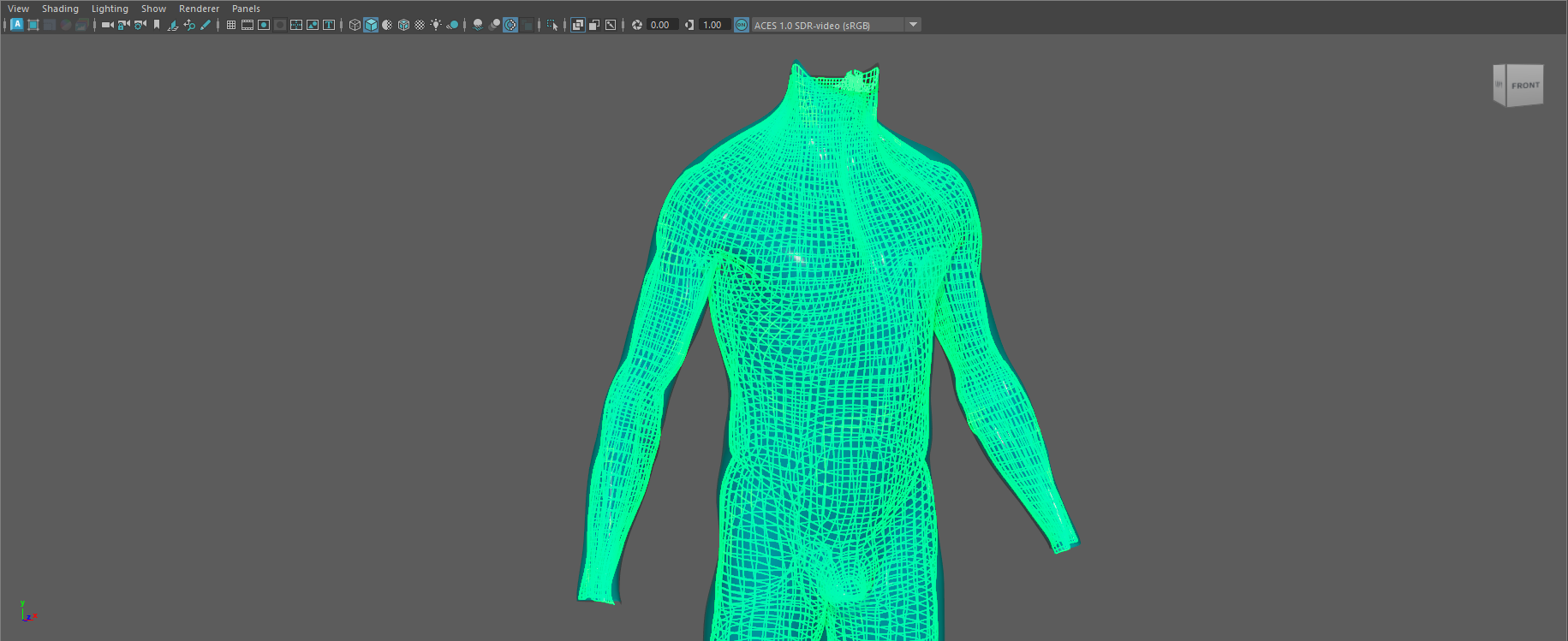Open the Shading menu
Image resolution: width=1568 pixels, height=641 pixels.
point(60,9)
